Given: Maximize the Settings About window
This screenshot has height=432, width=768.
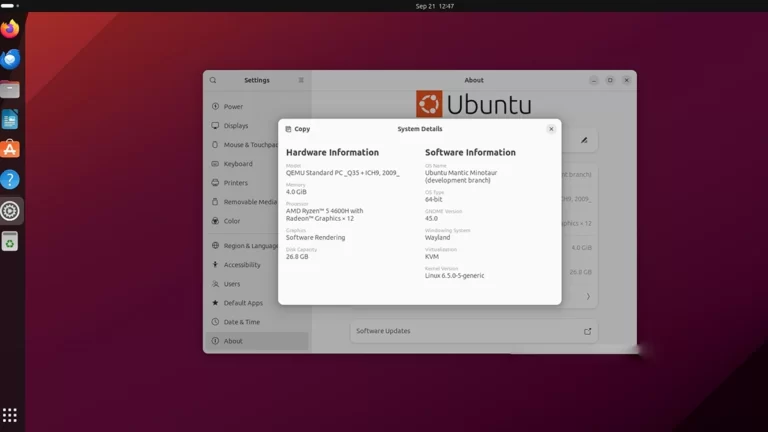Looking at the screenshot, I should point(610,80).
